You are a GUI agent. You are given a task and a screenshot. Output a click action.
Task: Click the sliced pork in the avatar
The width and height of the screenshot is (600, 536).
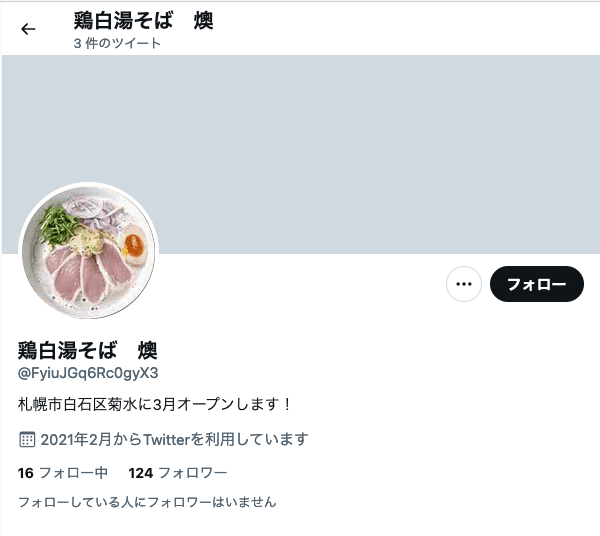pyautogui.click(x=89, y=272)
